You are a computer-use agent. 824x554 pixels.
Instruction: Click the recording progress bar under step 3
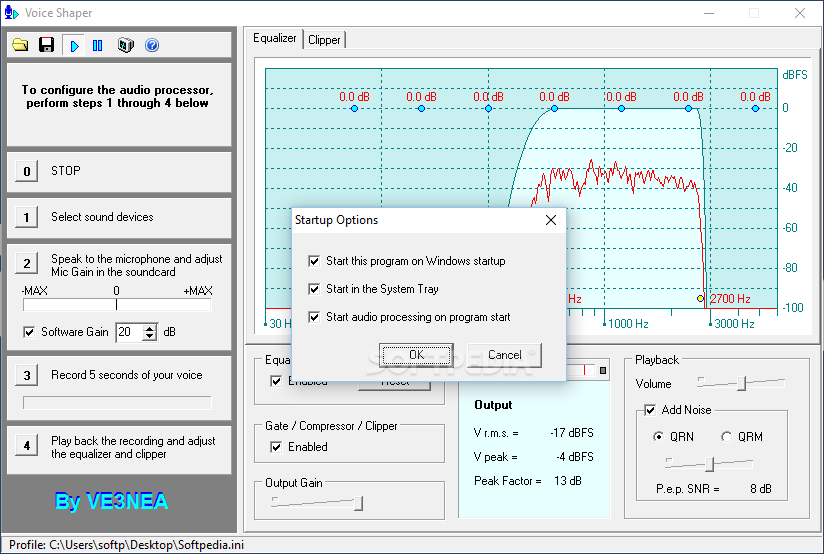[x=117, y=403]
